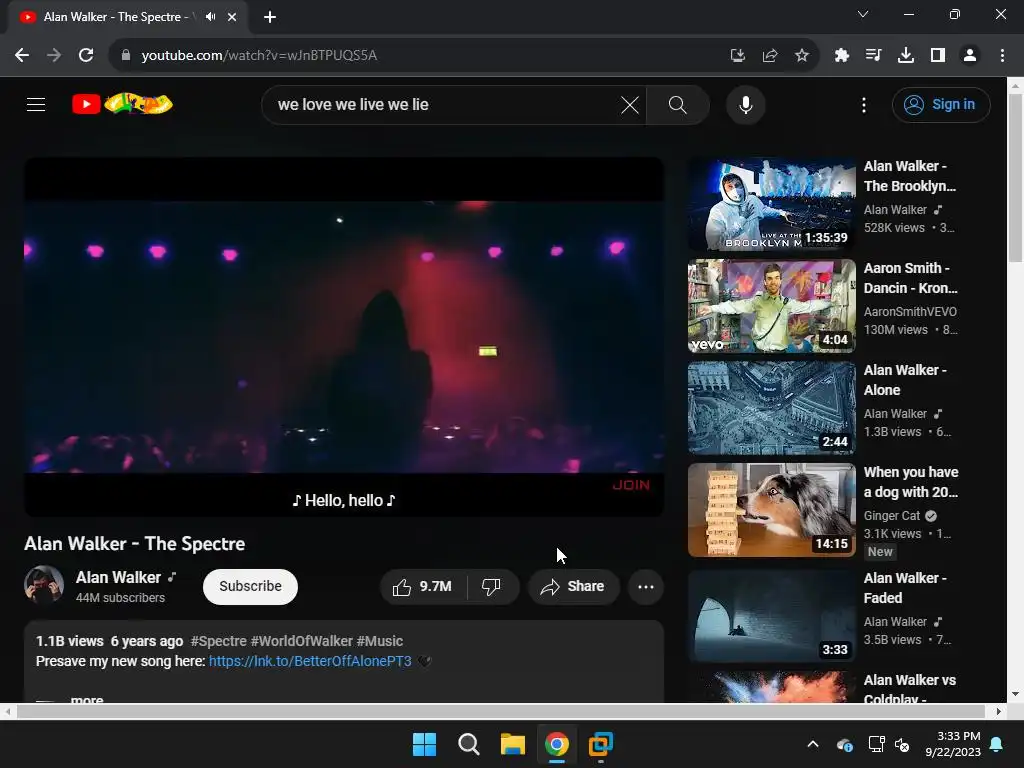Open YouTube settings three-dot menu

863,104
